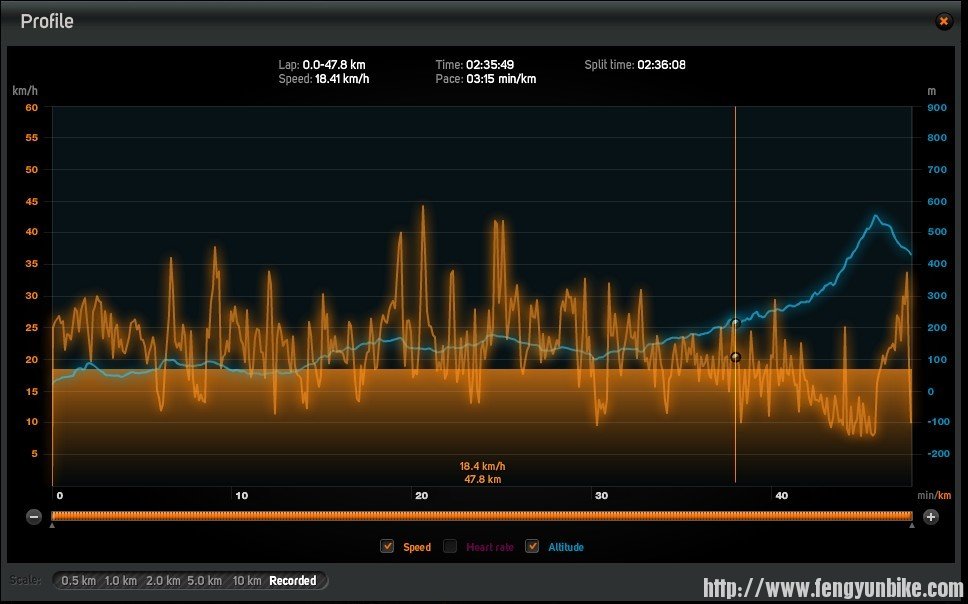Viewport: 968px width, 604px height.
Task: Click the speed marker dot on cursor line
Action: [x=735, y=357]
